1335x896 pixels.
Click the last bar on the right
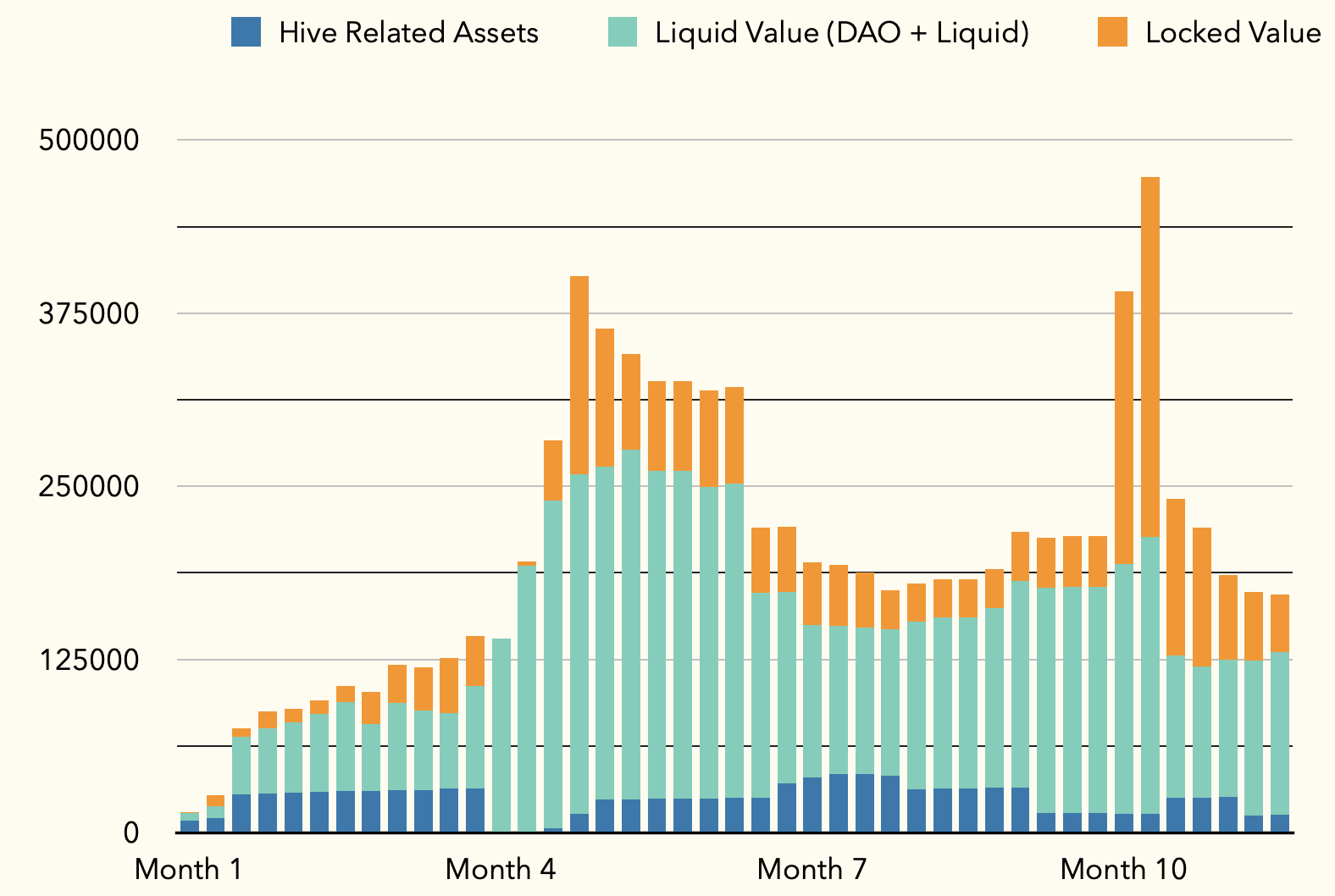pyautogui.click(x=1280, y=713)
